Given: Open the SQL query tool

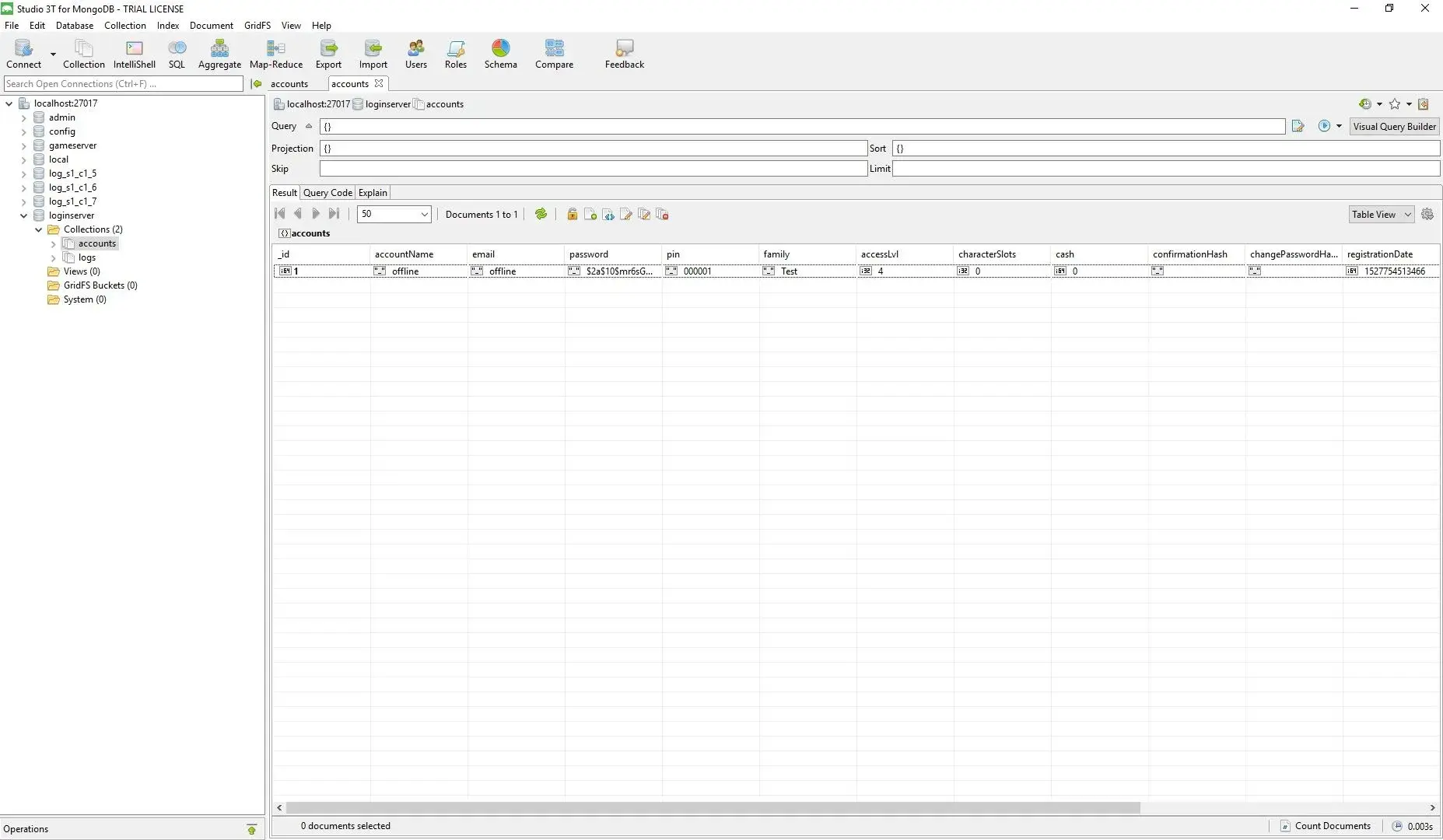Looking at the screenshot, I should pos(177,54).
